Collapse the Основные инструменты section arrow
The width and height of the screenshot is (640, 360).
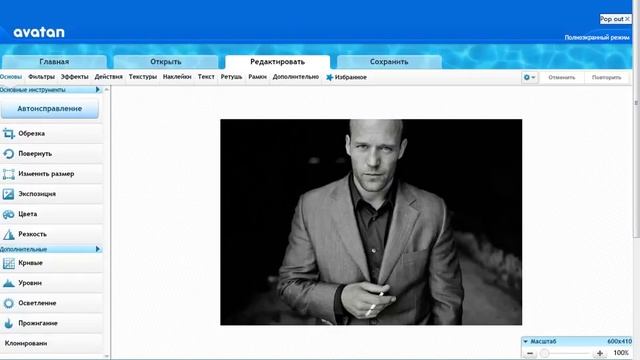[98, 89]
